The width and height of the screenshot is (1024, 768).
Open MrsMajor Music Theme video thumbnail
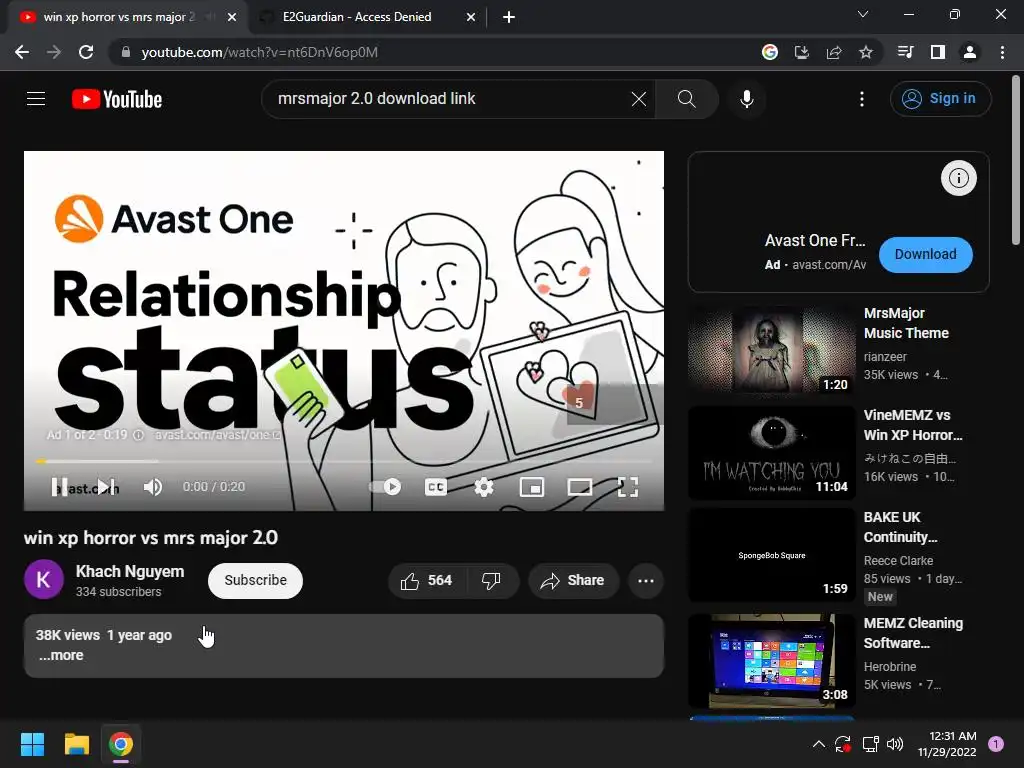coord(771,349)
